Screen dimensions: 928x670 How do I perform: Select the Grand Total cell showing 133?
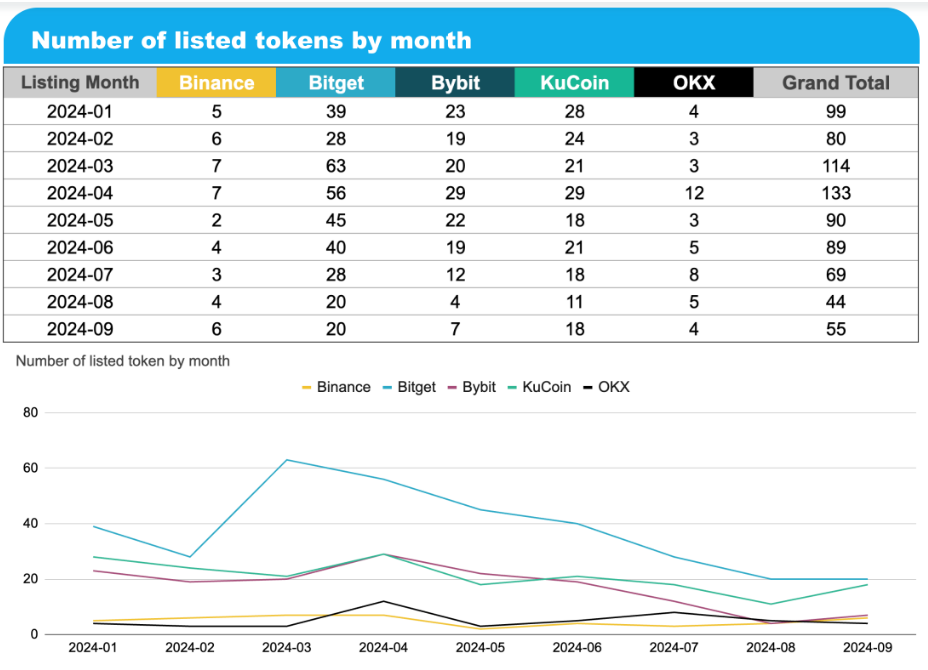(x=835, y=192)
